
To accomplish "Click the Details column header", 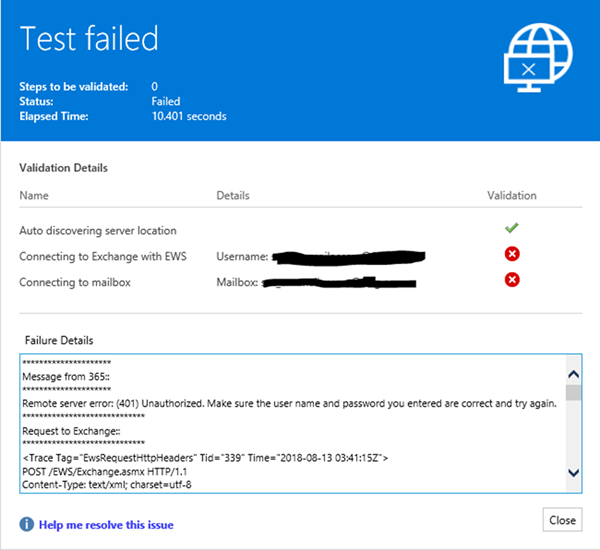I will tap(233, 195).
